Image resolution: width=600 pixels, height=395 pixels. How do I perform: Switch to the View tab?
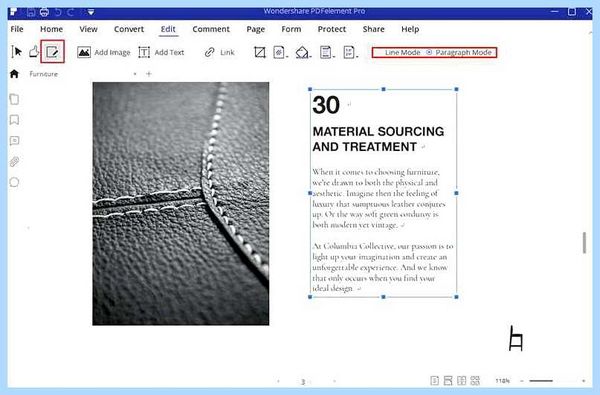click(88, 29)
